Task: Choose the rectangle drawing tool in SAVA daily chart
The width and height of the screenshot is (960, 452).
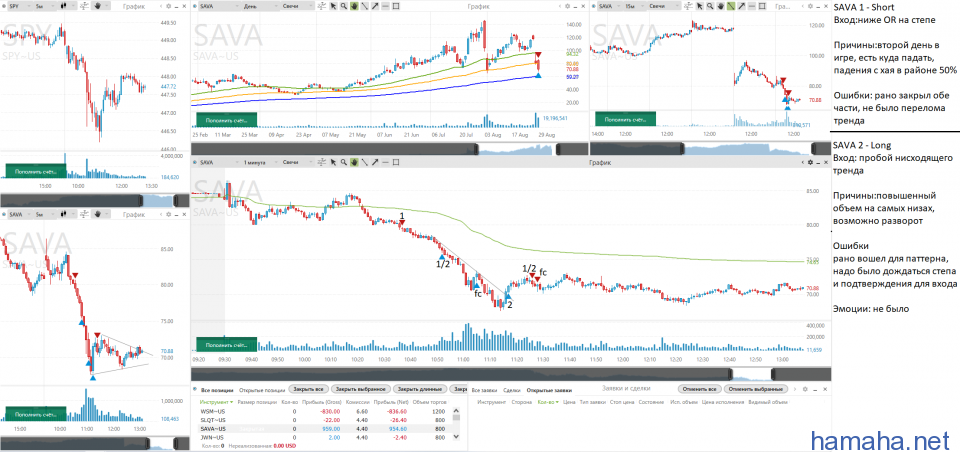Action: [396, 6]
